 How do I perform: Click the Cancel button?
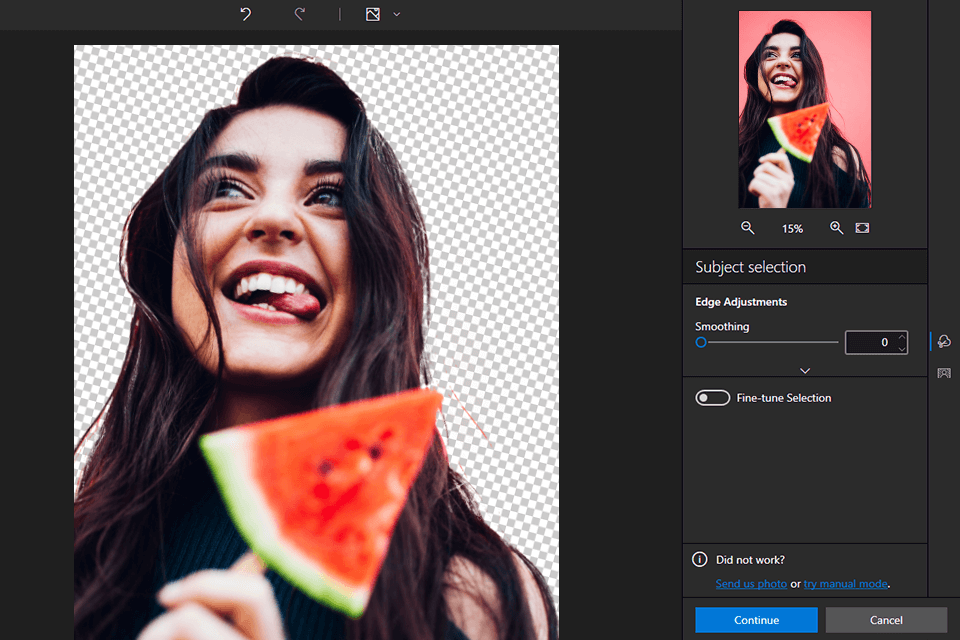(886, 620)
